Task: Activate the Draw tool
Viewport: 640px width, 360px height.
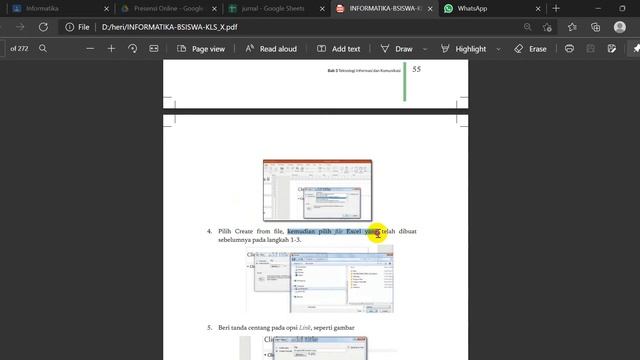Action: pyautogui.click(x=396, y=49)
